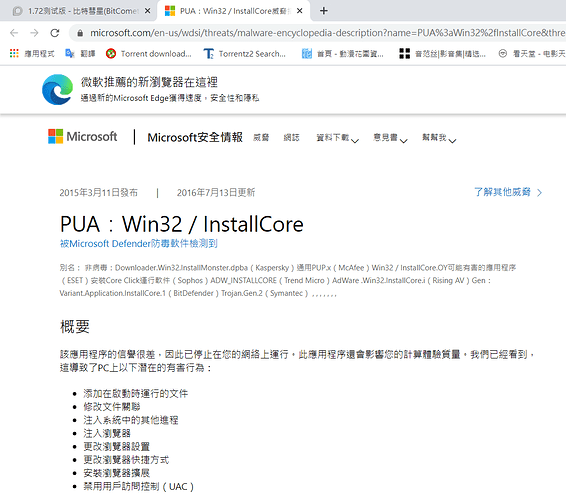The image size is (566, 500).
Task: Open the Torrentz2 Search bookmark
Action: point(244,53)
